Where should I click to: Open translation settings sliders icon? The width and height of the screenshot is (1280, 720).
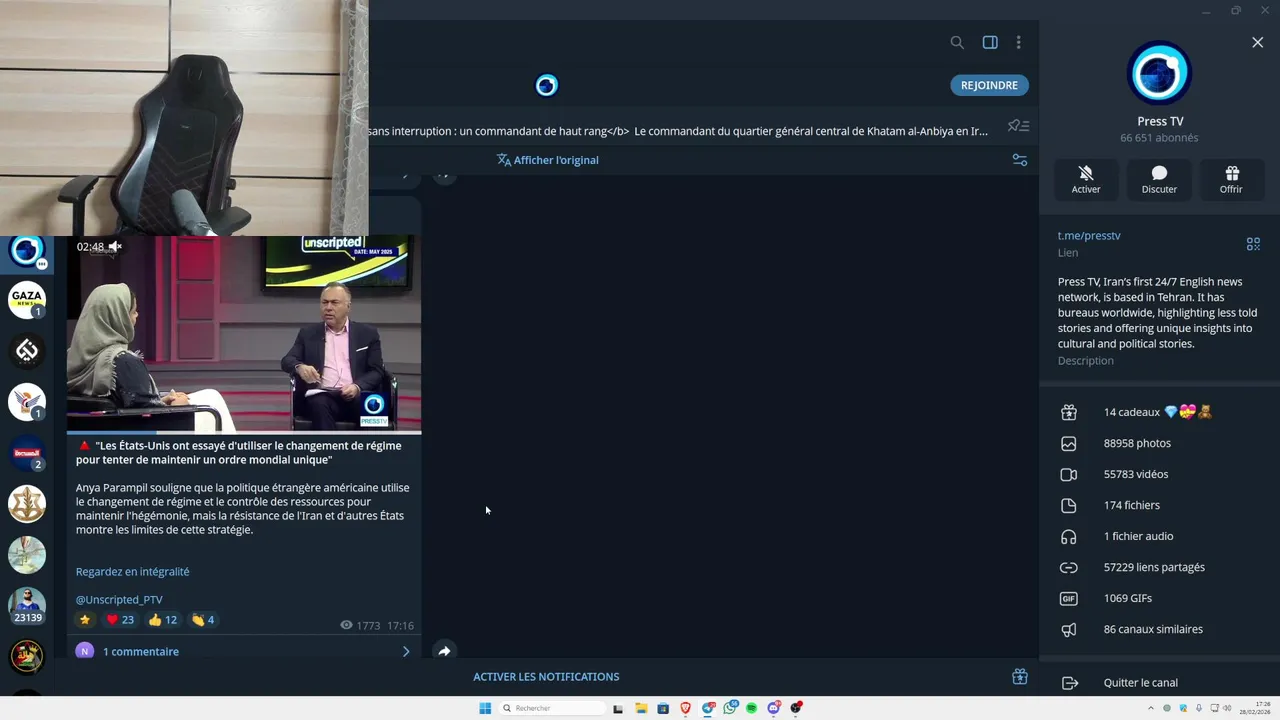pyautogui.click(x=1019, y=160)
